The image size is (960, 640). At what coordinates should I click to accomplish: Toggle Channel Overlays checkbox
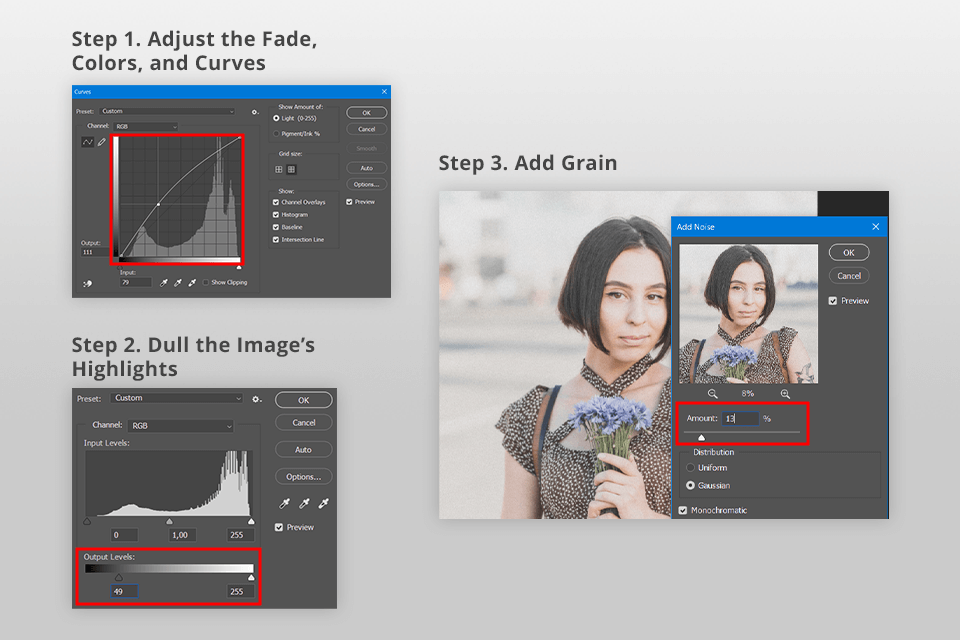(x=276, y=202)
